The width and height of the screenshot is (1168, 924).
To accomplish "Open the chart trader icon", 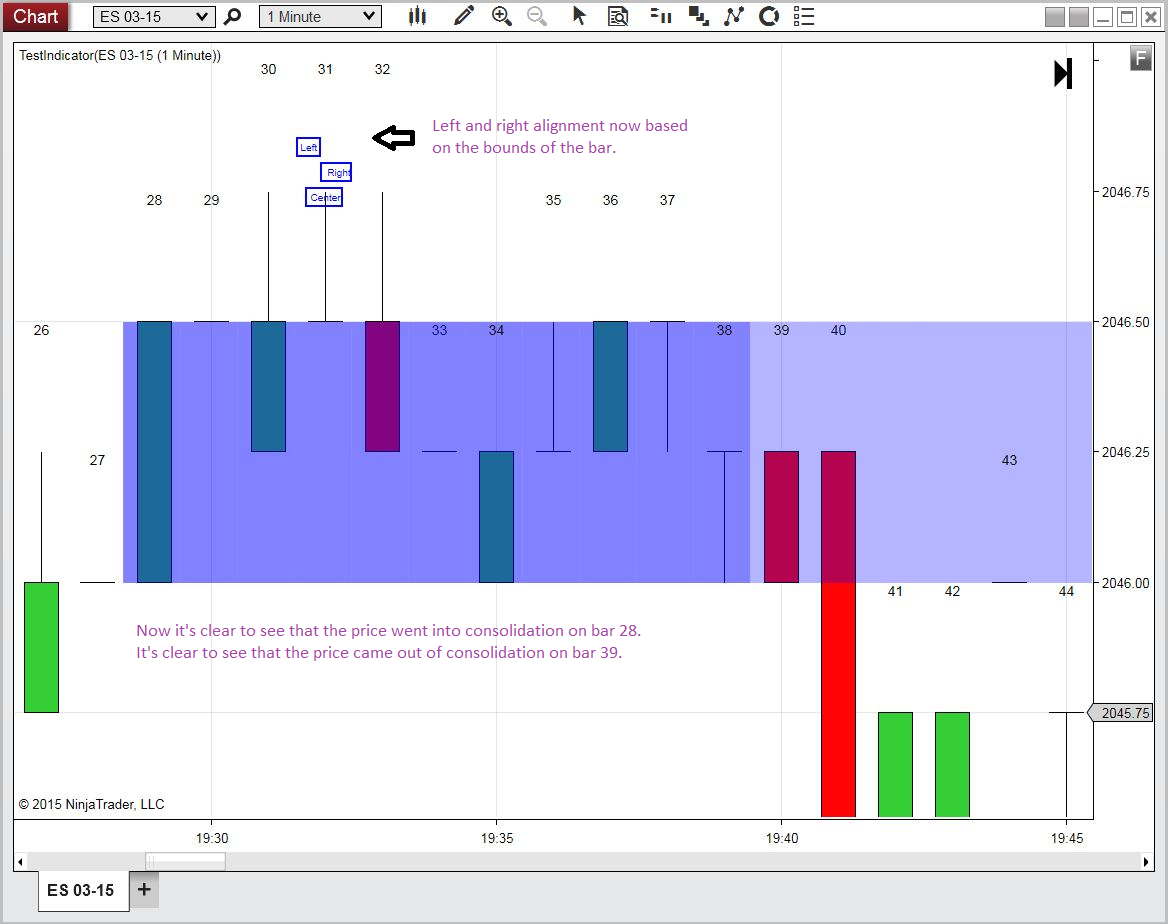I will pyautogui.click(x=661, y=16).
